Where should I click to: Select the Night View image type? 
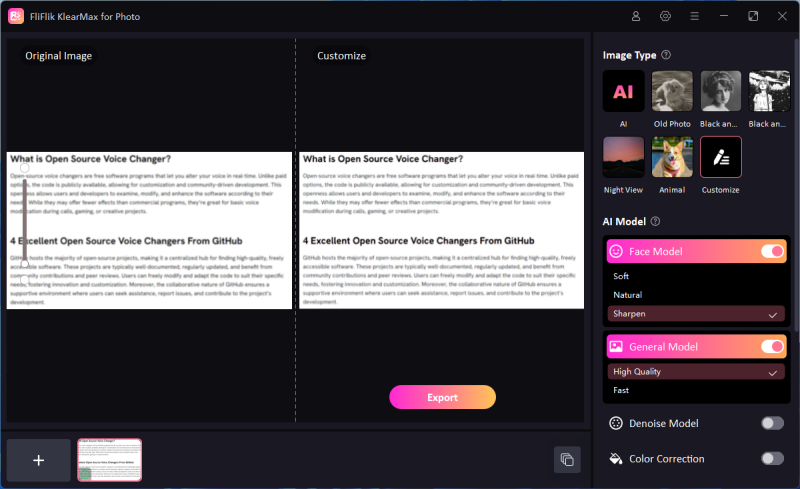[623, 157]
